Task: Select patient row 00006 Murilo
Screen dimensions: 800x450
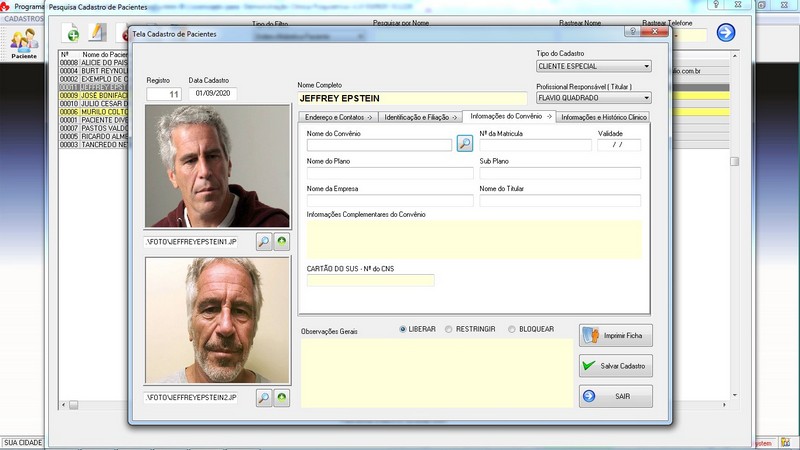Action: 93,112
